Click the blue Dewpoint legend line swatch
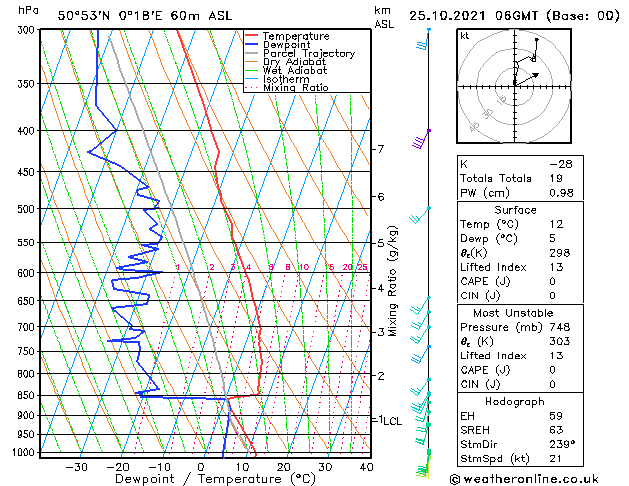 (252, 44)
